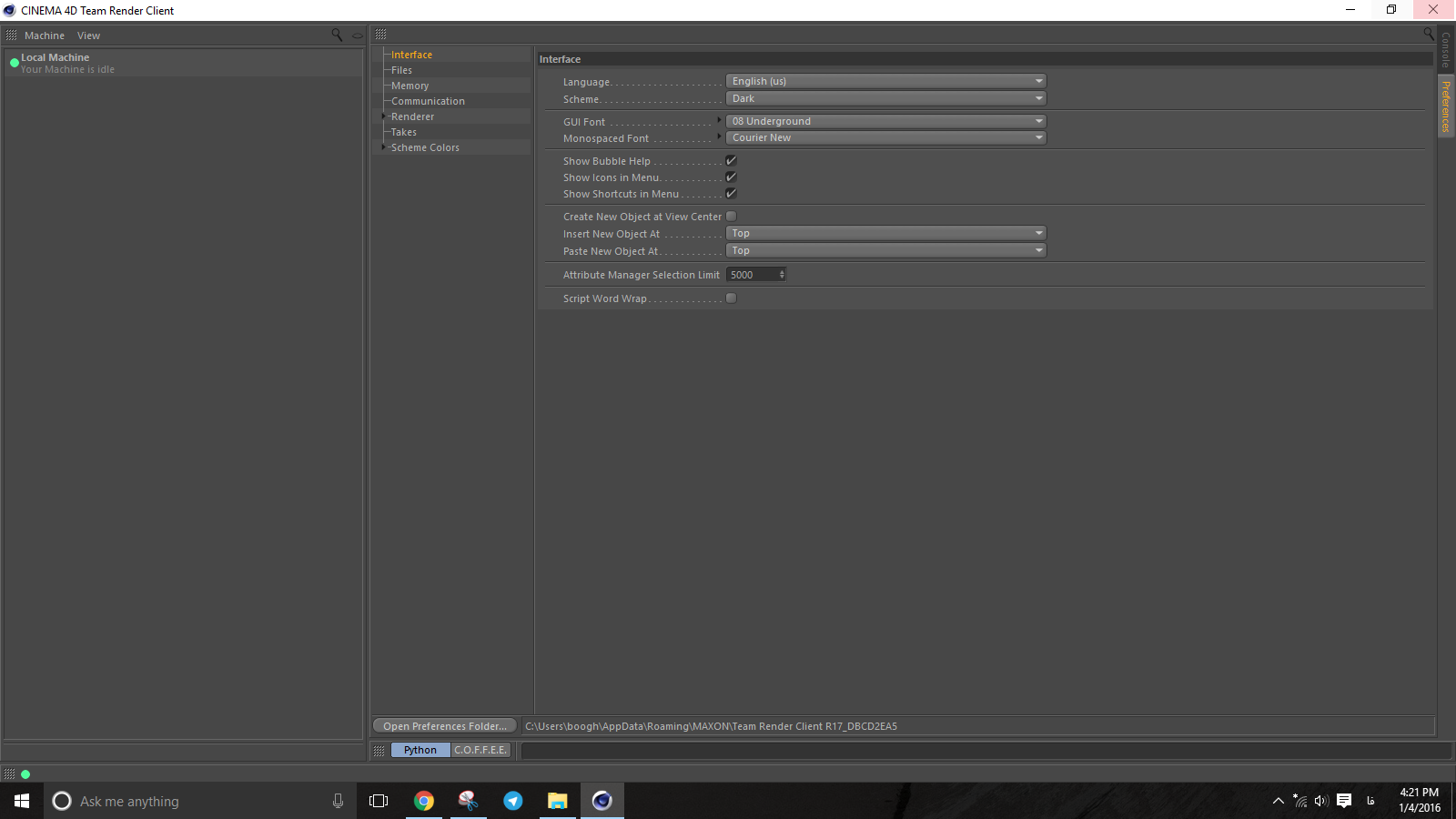
Task: Click the grip handle icon of the Preferences panel
Action: pos(380,34)
